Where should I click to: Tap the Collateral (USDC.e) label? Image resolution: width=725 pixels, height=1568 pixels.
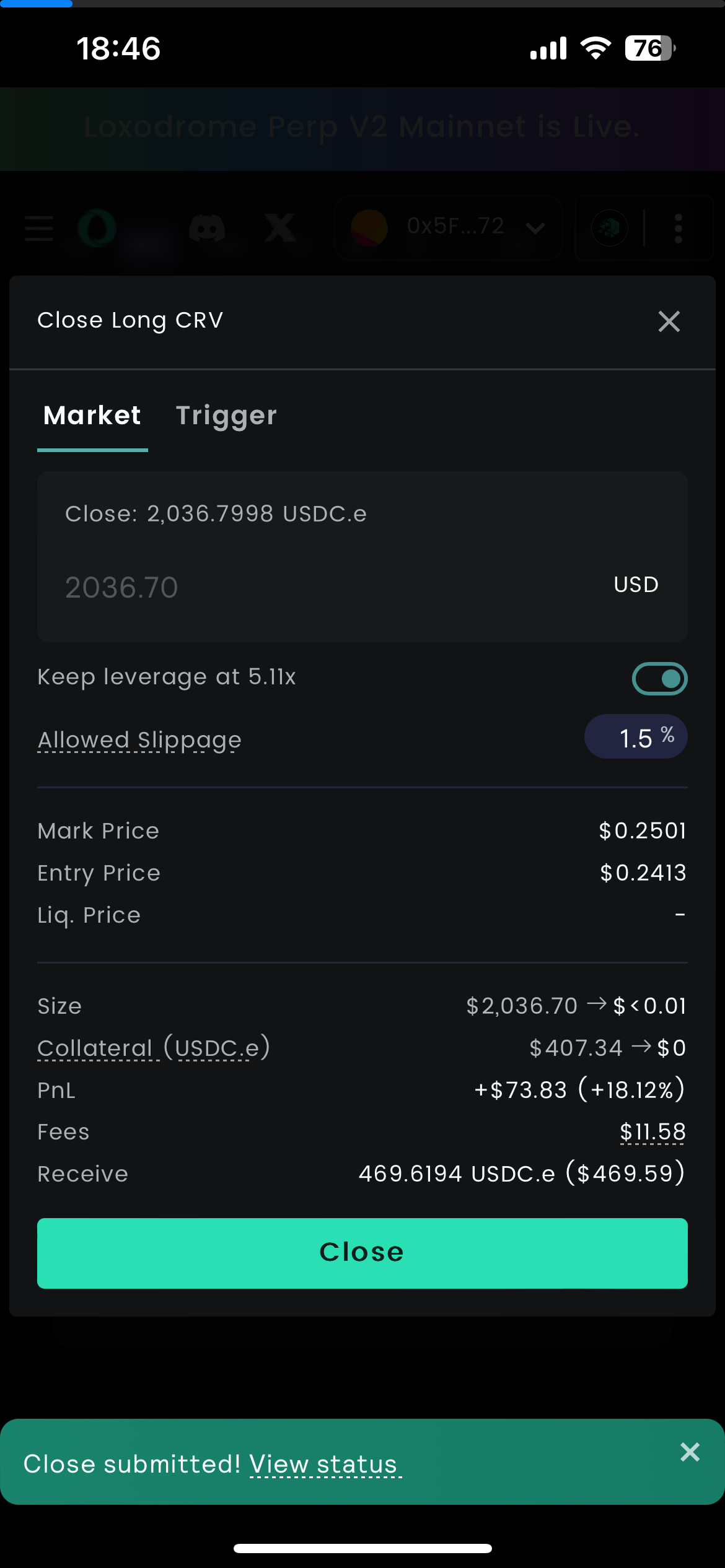click(154, 1048)
